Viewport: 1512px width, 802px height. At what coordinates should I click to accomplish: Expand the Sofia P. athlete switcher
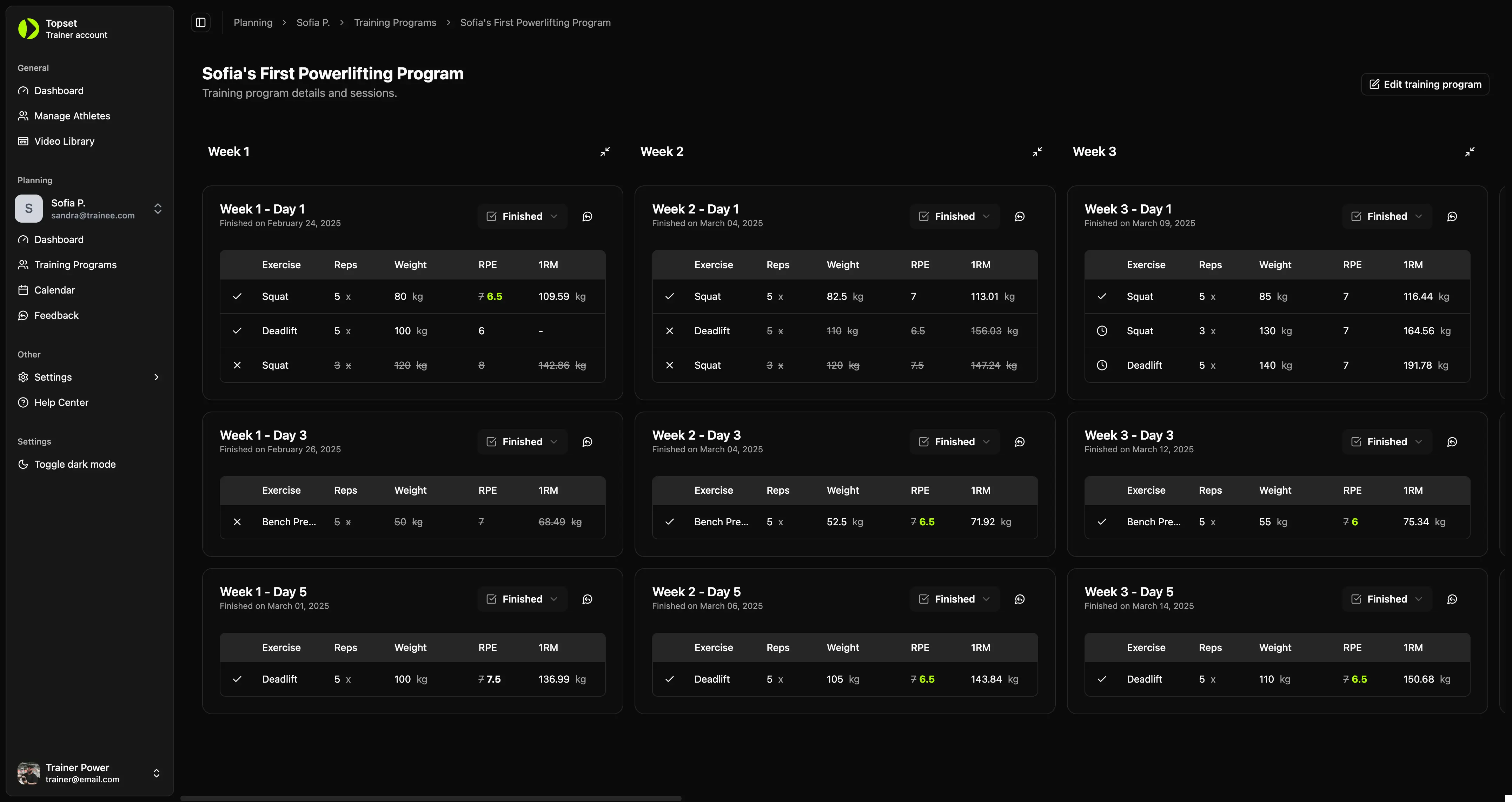coord(157,209)
